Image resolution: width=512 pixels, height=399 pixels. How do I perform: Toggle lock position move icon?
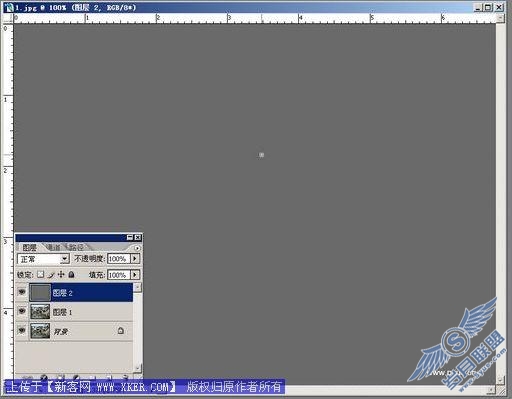pos(61,275)
